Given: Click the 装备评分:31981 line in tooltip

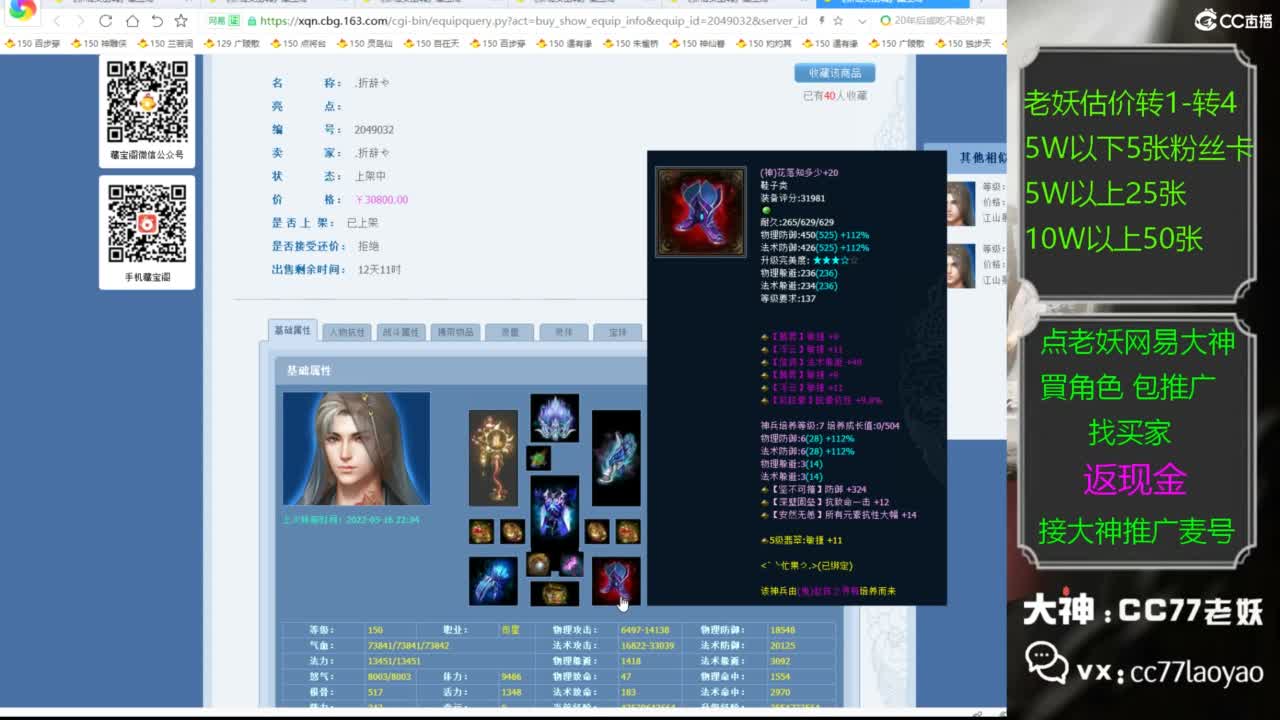Looking at the screenshot, I should tap(793, 199).
